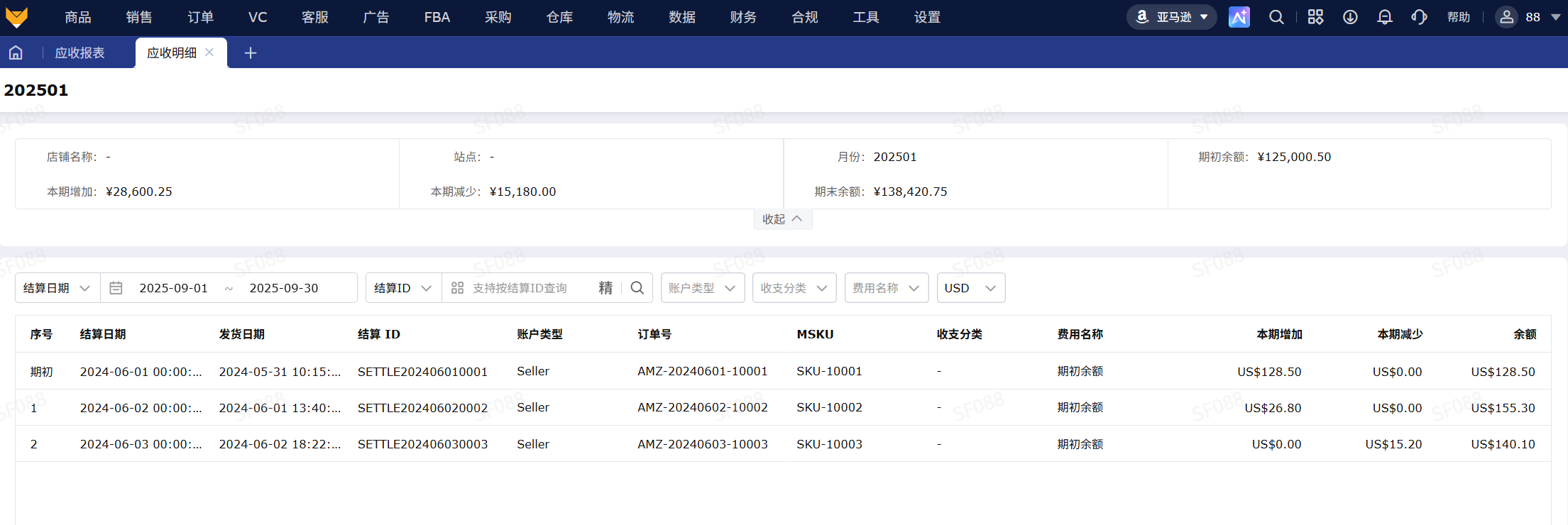The height and width of the screenshot is (525, 1568).
Task: Click the 结算日期 column header
Action: 103,334
